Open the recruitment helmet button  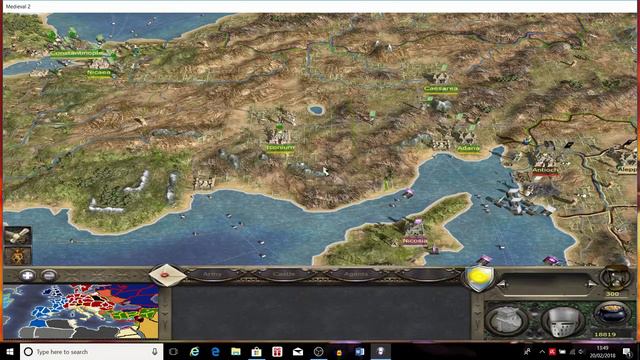[563, 321]
